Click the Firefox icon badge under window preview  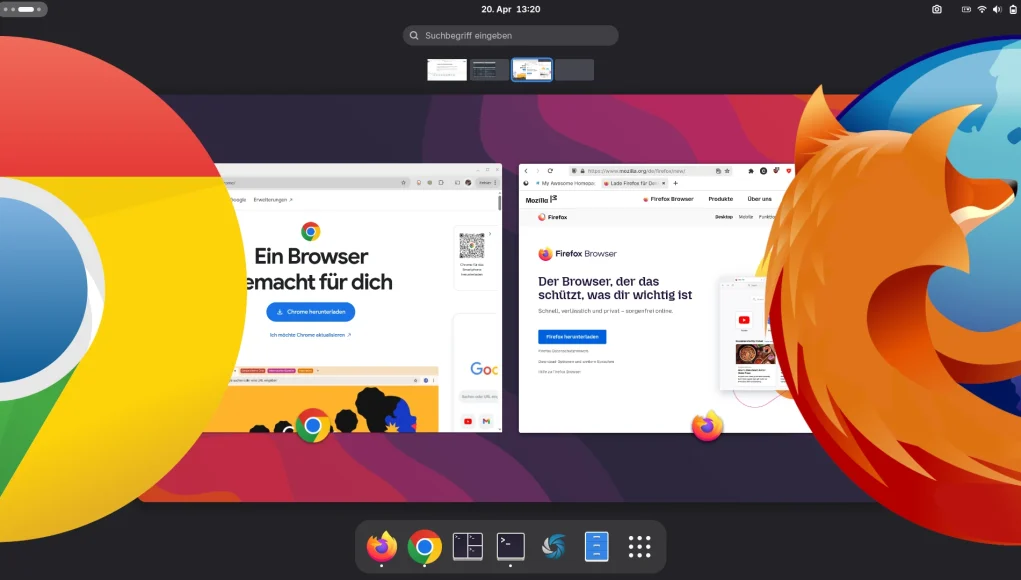[x=707, y=426]
